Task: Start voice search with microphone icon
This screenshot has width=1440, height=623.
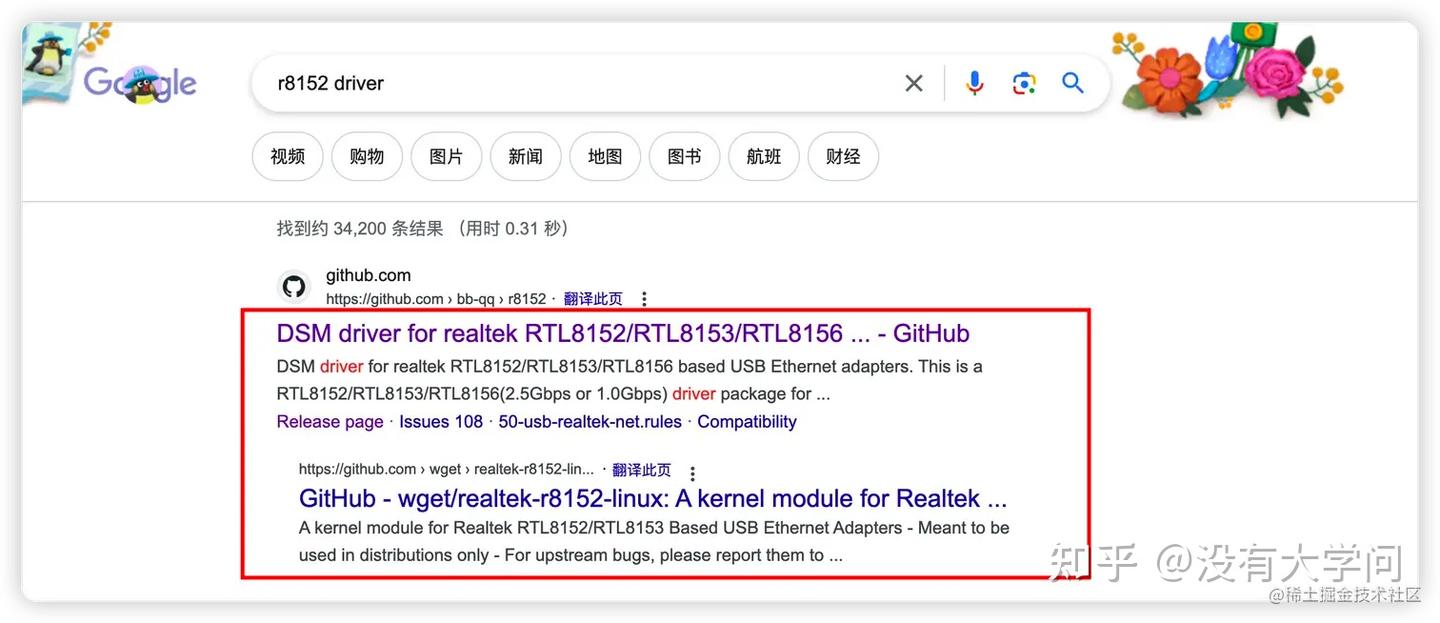Action: tap(975, 83)
